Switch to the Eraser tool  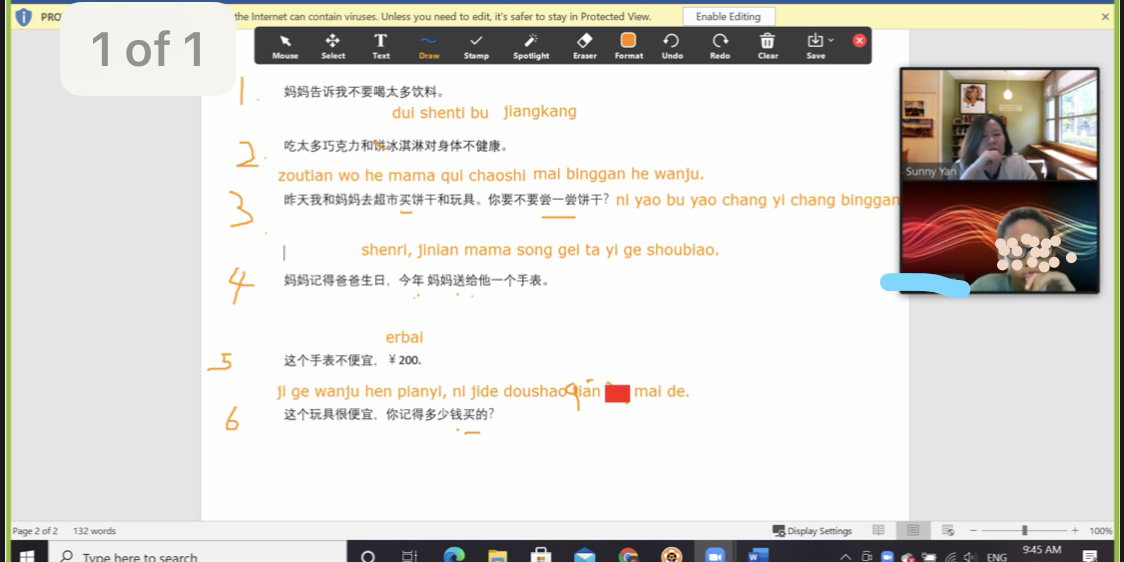pos(585,45)
